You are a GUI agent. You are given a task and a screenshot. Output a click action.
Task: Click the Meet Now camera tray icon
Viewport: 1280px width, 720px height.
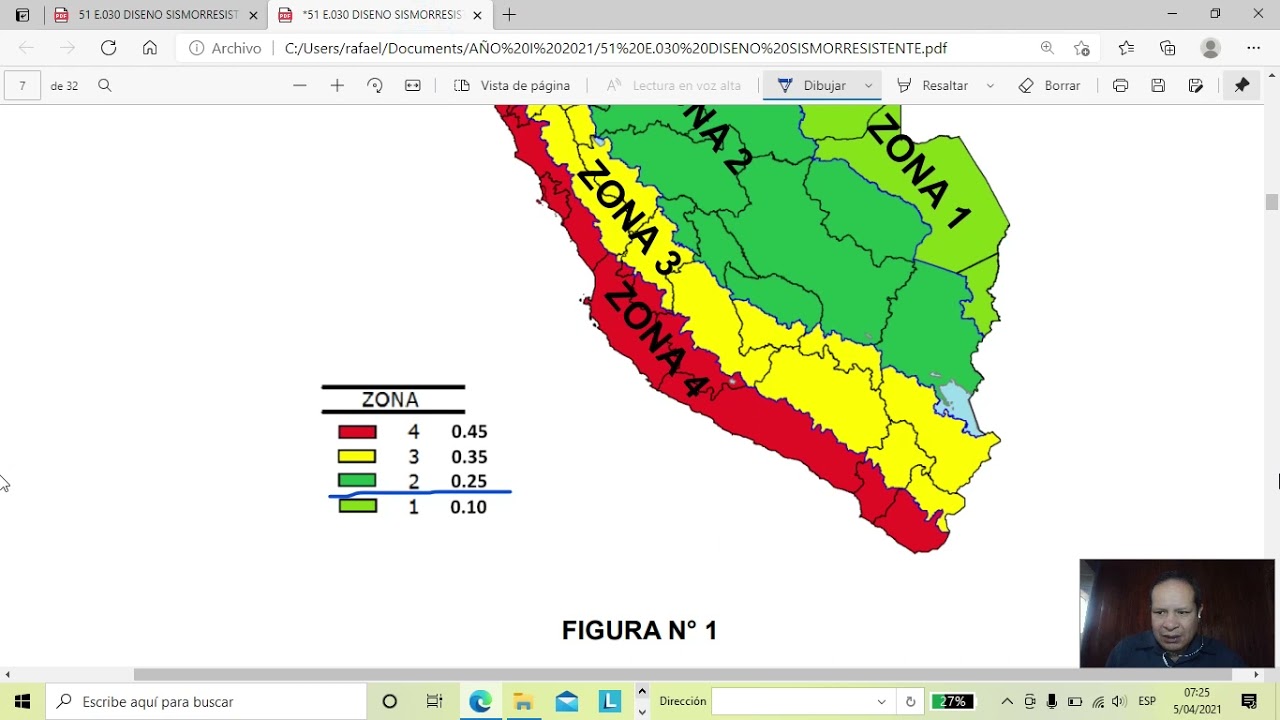pyautogui.click(x=1030, y=702)
